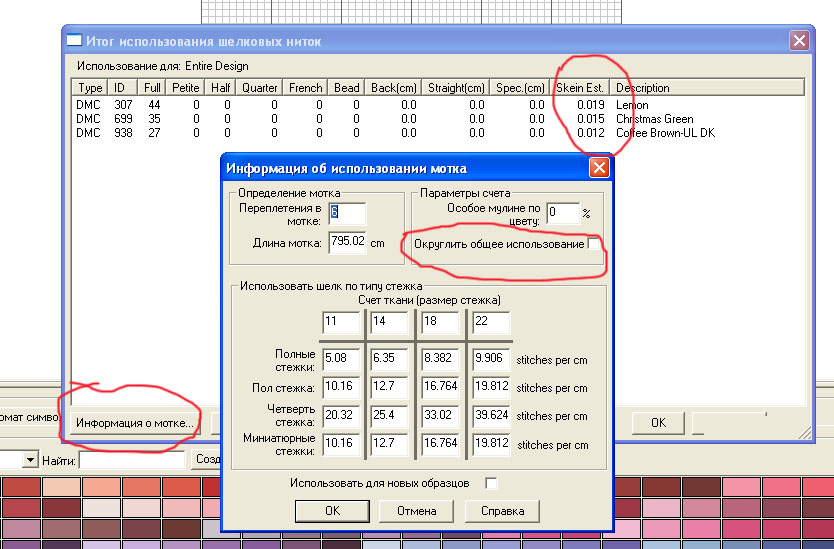Open the dropdown arrow left of Найти

coord(30,460)
